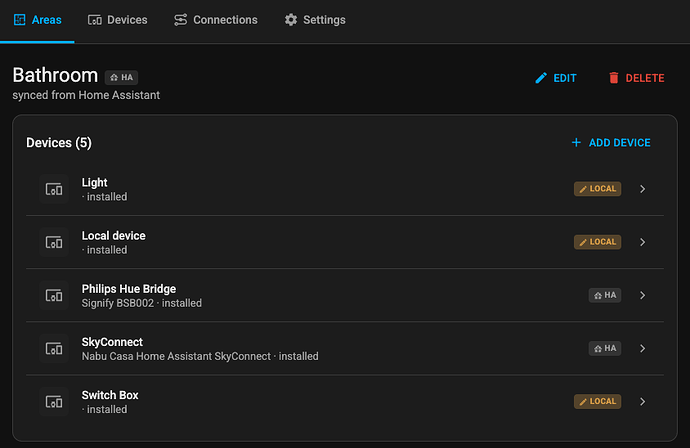The image size is (690, 448).
Task: Select the Local device name
Action: point(114,235)
